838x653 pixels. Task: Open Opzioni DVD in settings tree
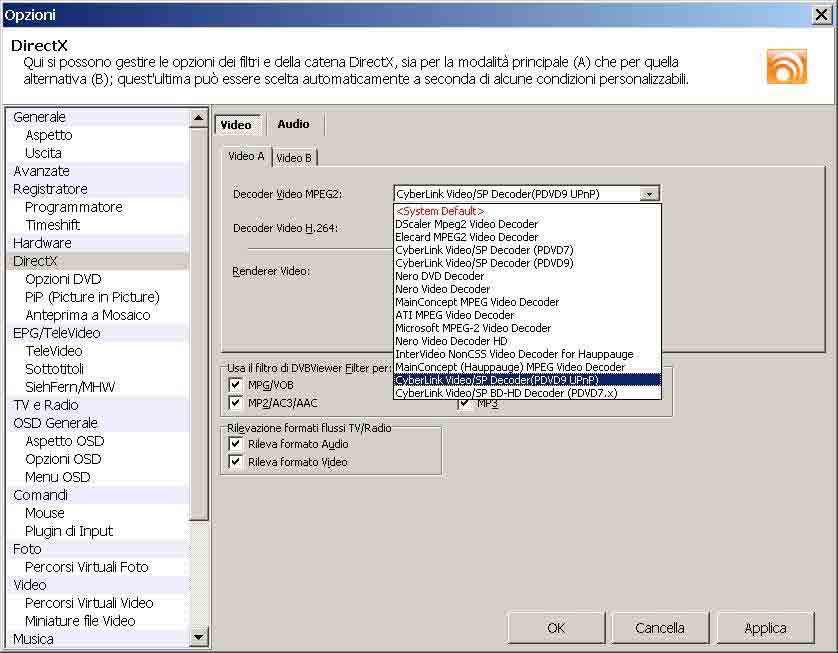tap(63, 279)
